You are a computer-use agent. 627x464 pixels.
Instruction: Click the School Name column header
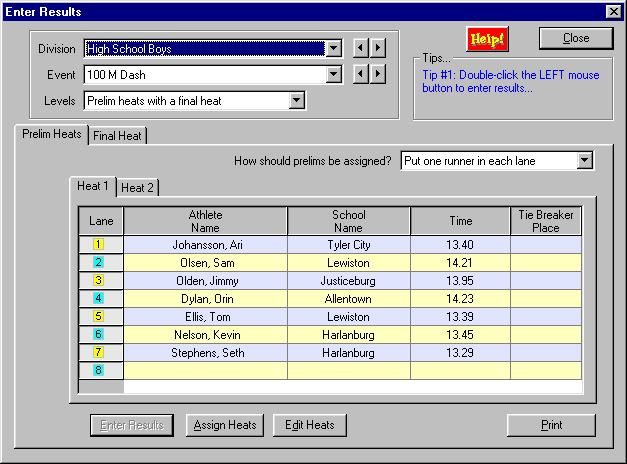click(x=349, y=221)
